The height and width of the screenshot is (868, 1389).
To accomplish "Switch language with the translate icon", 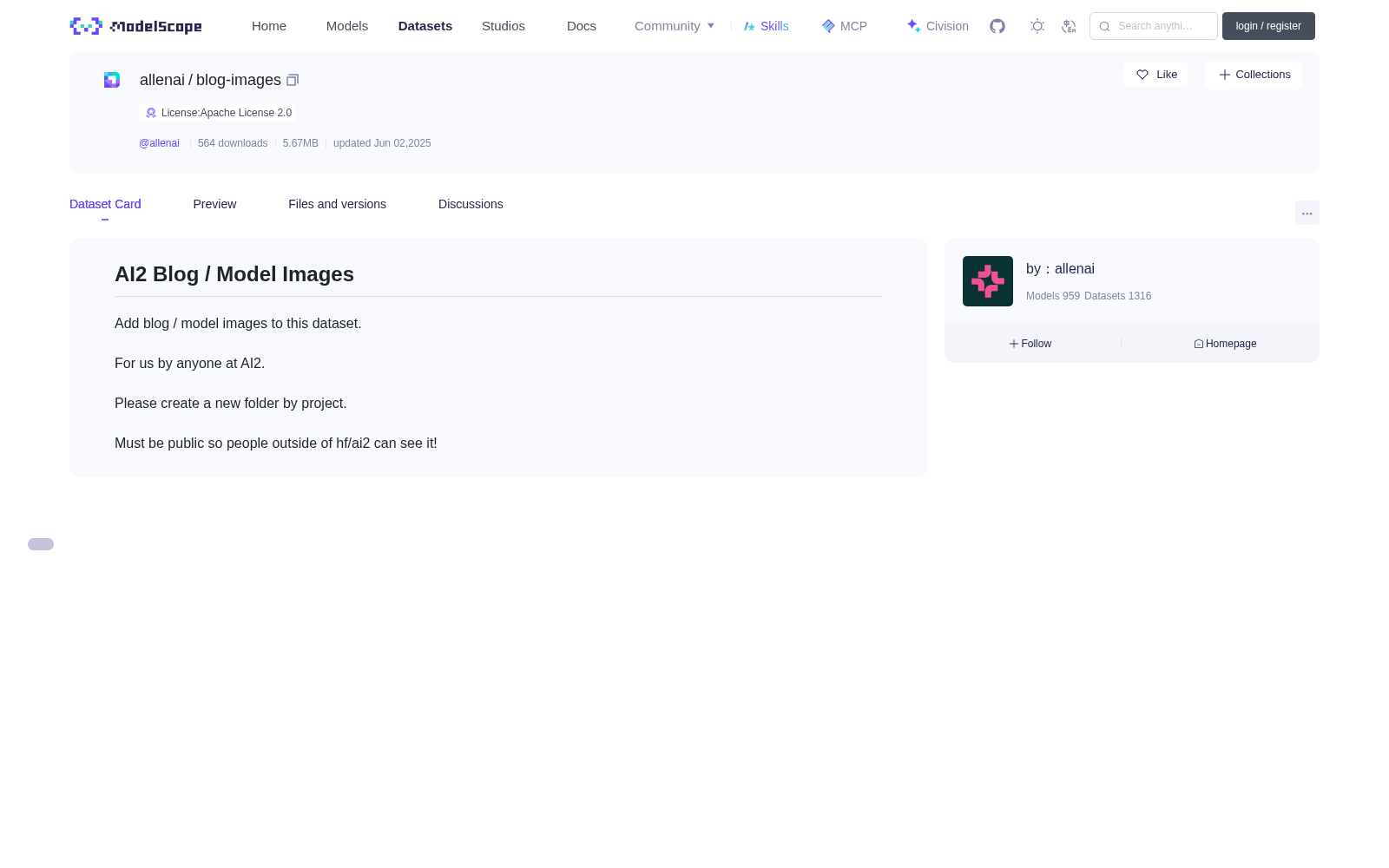I will 1069,26.
